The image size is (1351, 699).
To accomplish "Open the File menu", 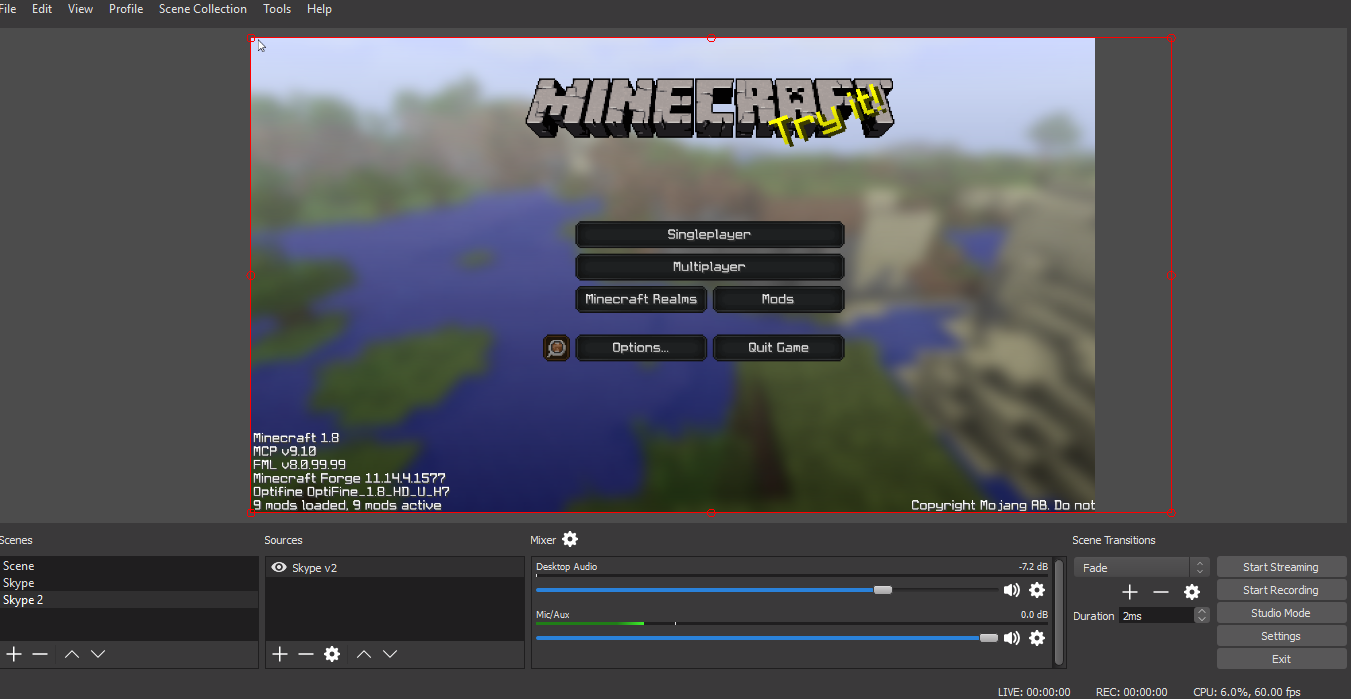I will [8, 9].
